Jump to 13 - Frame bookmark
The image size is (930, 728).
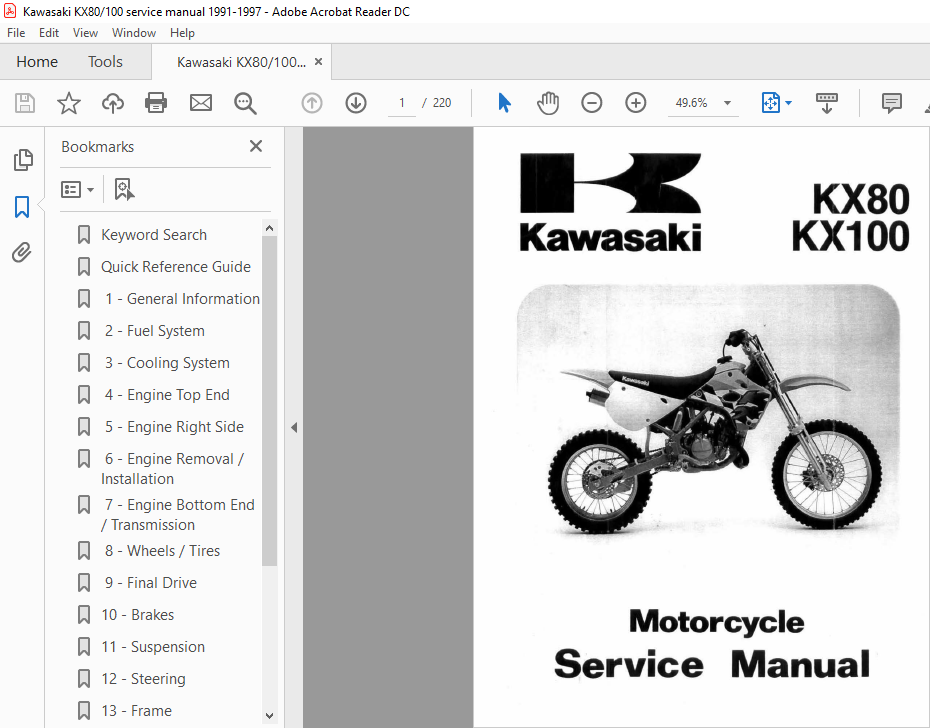(x=136, y=711)
